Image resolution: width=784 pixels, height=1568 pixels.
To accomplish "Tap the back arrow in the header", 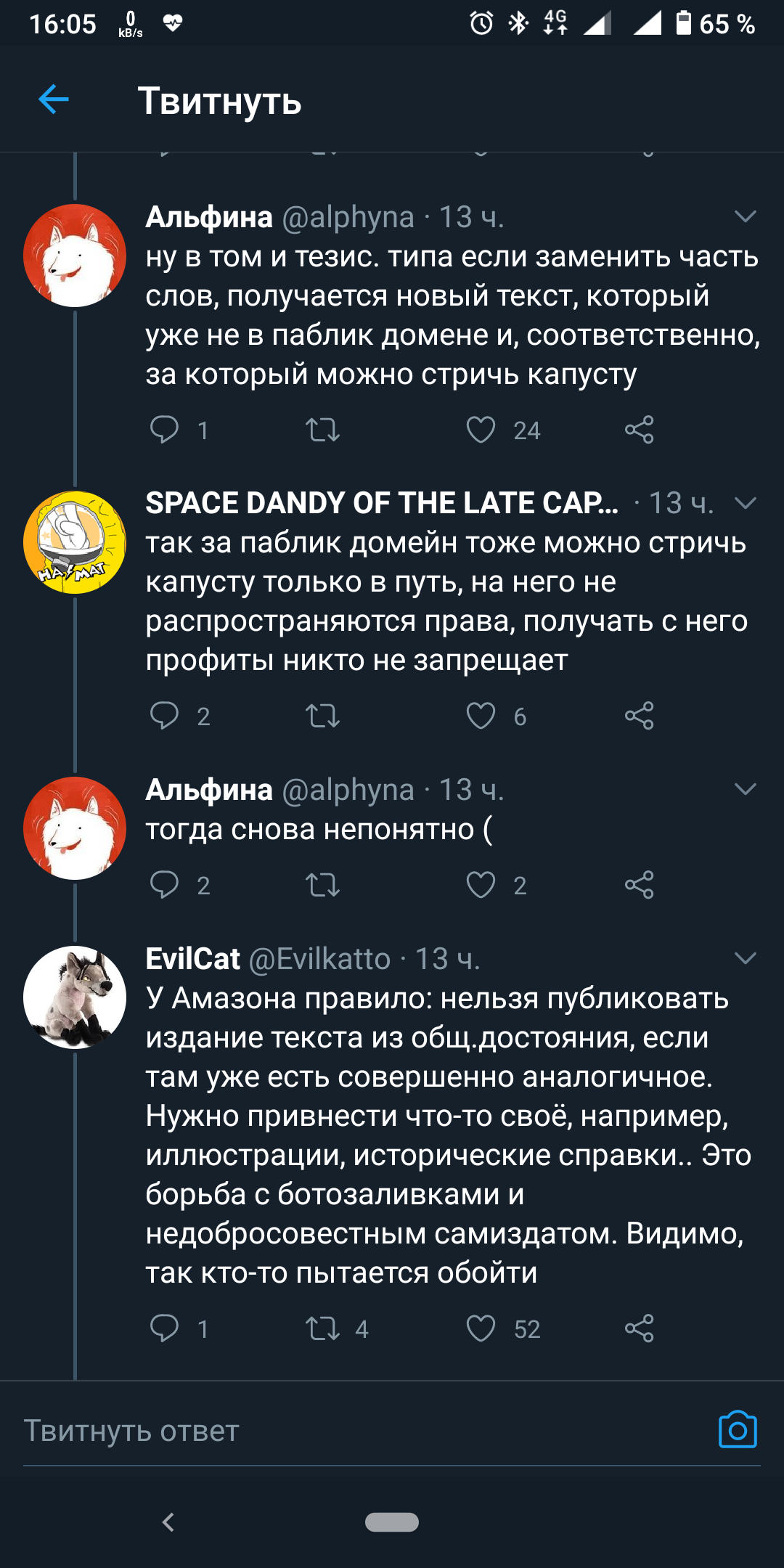I will (x=54, y=99).
